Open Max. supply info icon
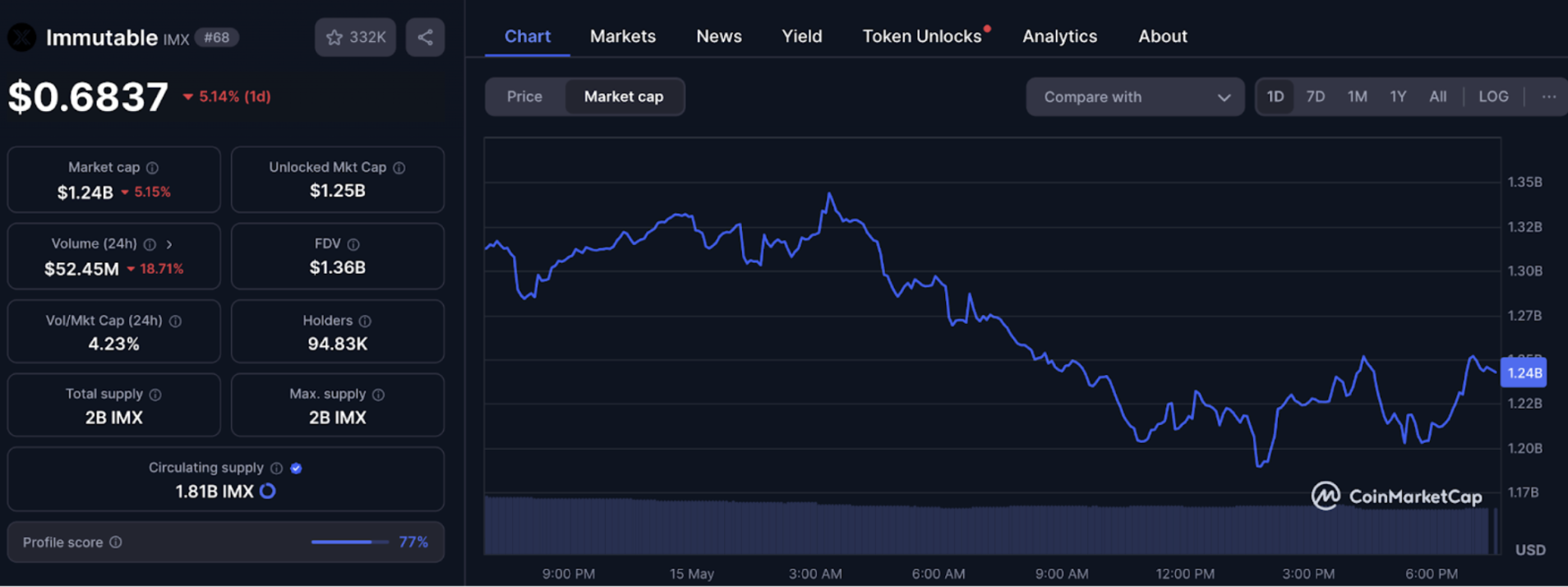 pos(378,395)
